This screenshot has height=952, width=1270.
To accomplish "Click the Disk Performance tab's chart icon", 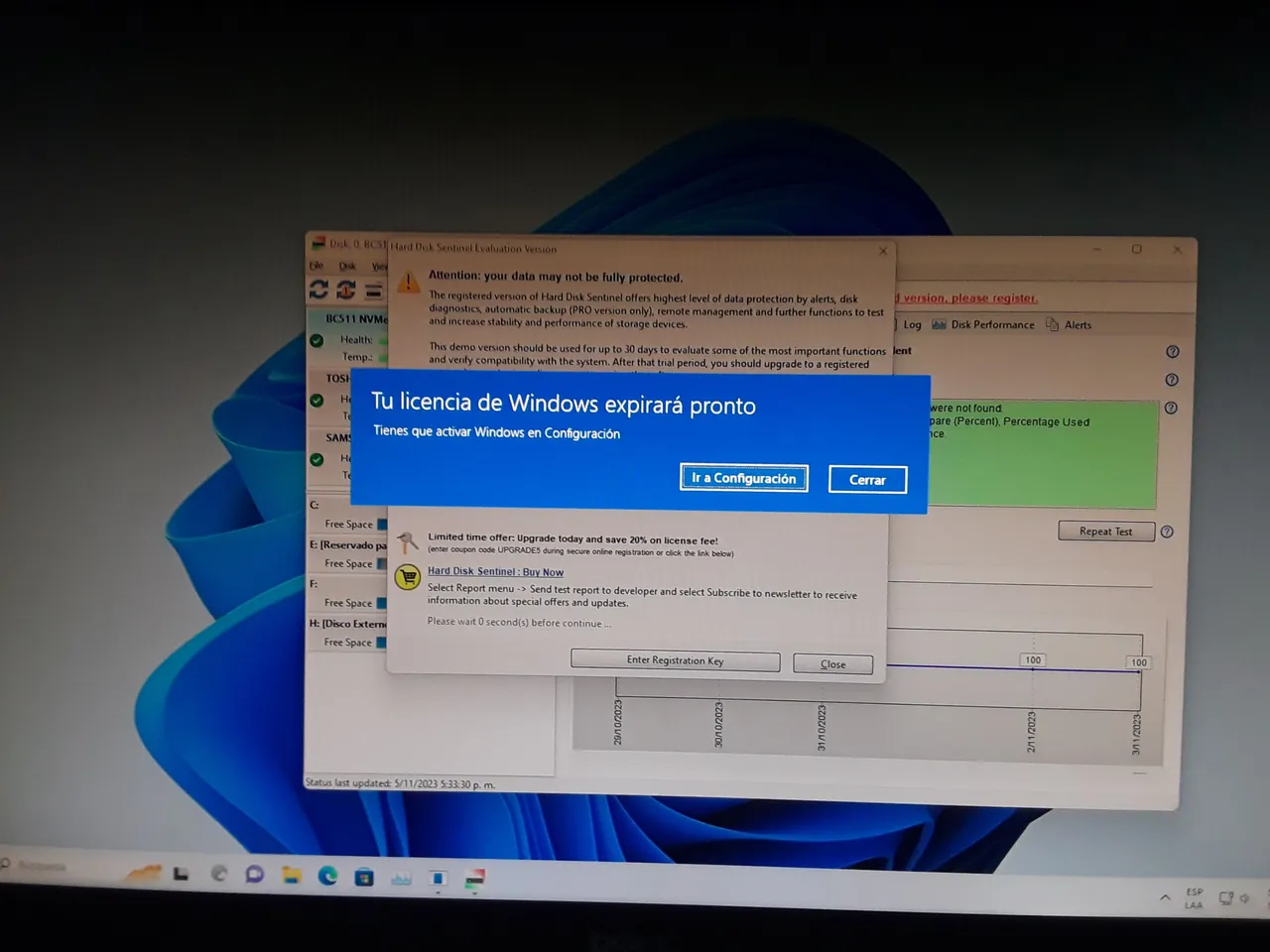I will pos(939,324).
